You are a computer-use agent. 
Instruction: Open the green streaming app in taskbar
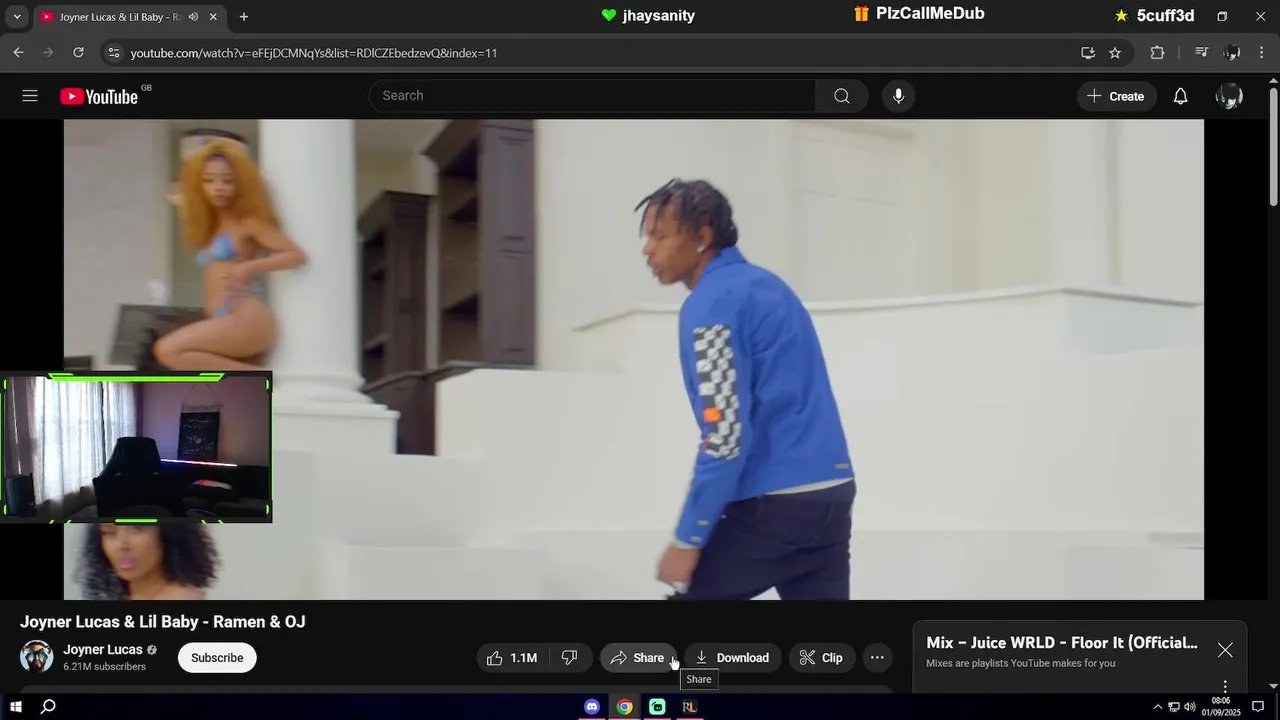[x=657, y=707]
